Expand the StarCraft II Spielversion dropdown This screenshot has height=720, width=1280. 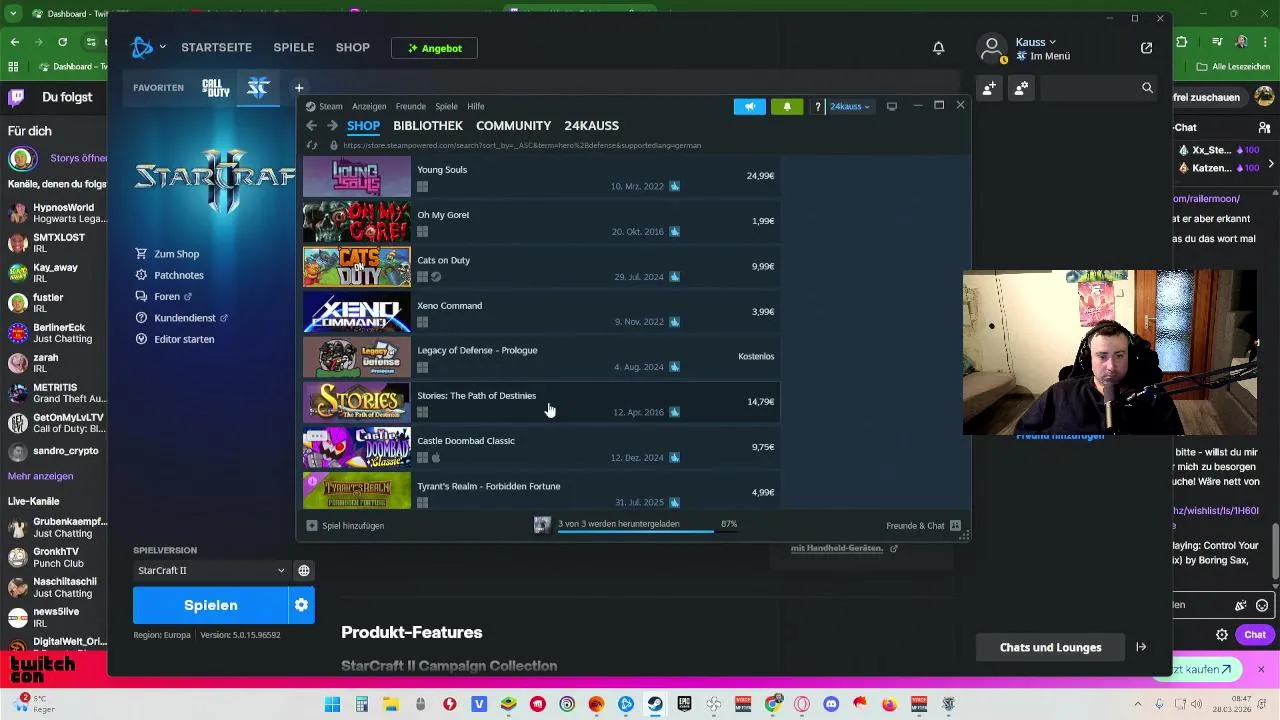211,570
